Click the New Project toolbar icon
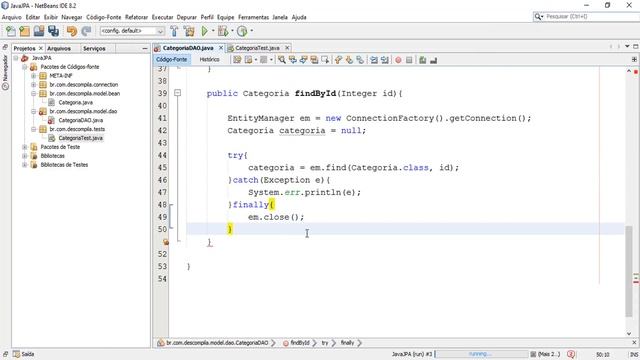This screenshot has width=640, height=360. (x=24, y=31)
